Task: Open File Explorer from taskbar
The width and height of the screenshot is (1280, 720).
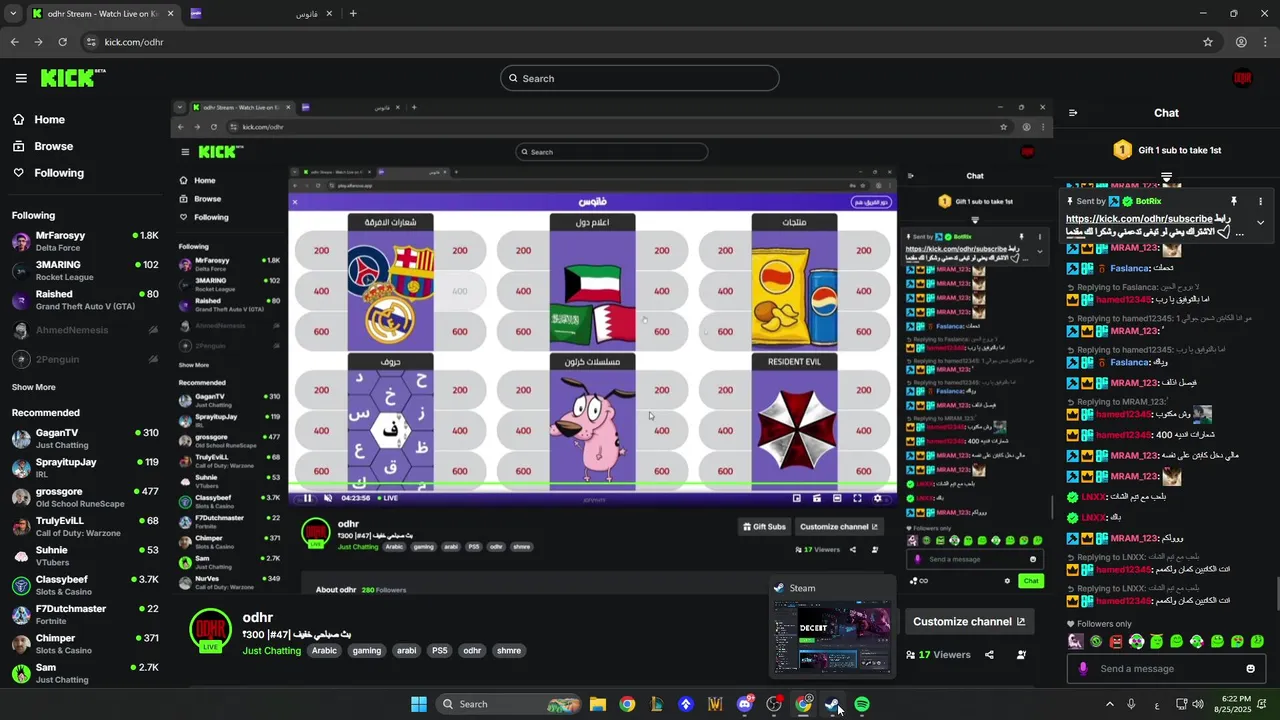Action: point(598,704)
